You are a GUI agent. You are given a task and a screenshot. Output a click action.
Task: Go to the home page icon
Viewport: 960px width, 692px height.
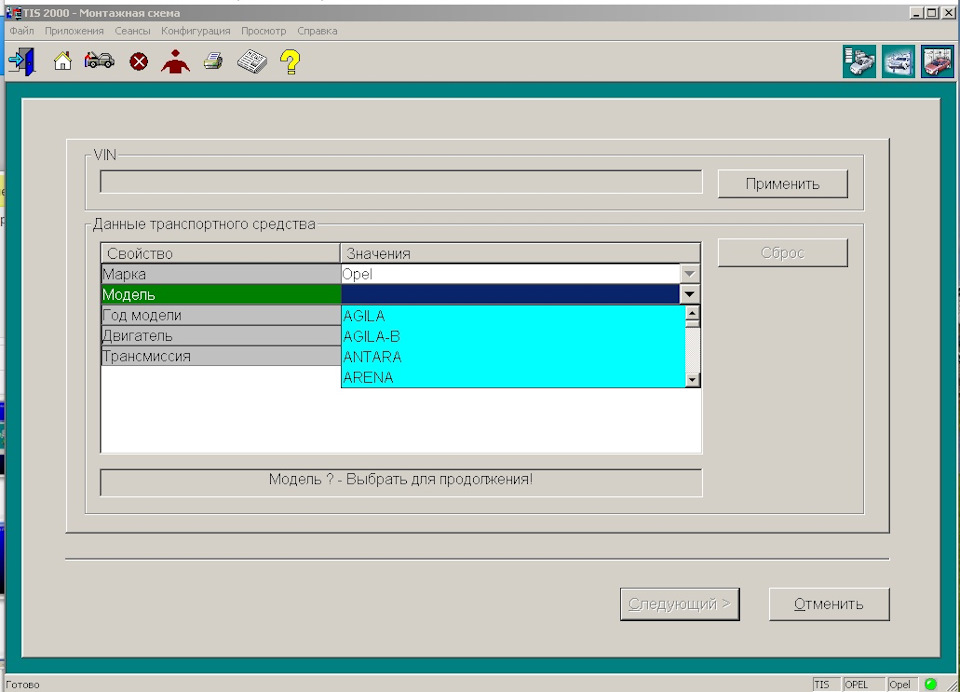point(62,61)
